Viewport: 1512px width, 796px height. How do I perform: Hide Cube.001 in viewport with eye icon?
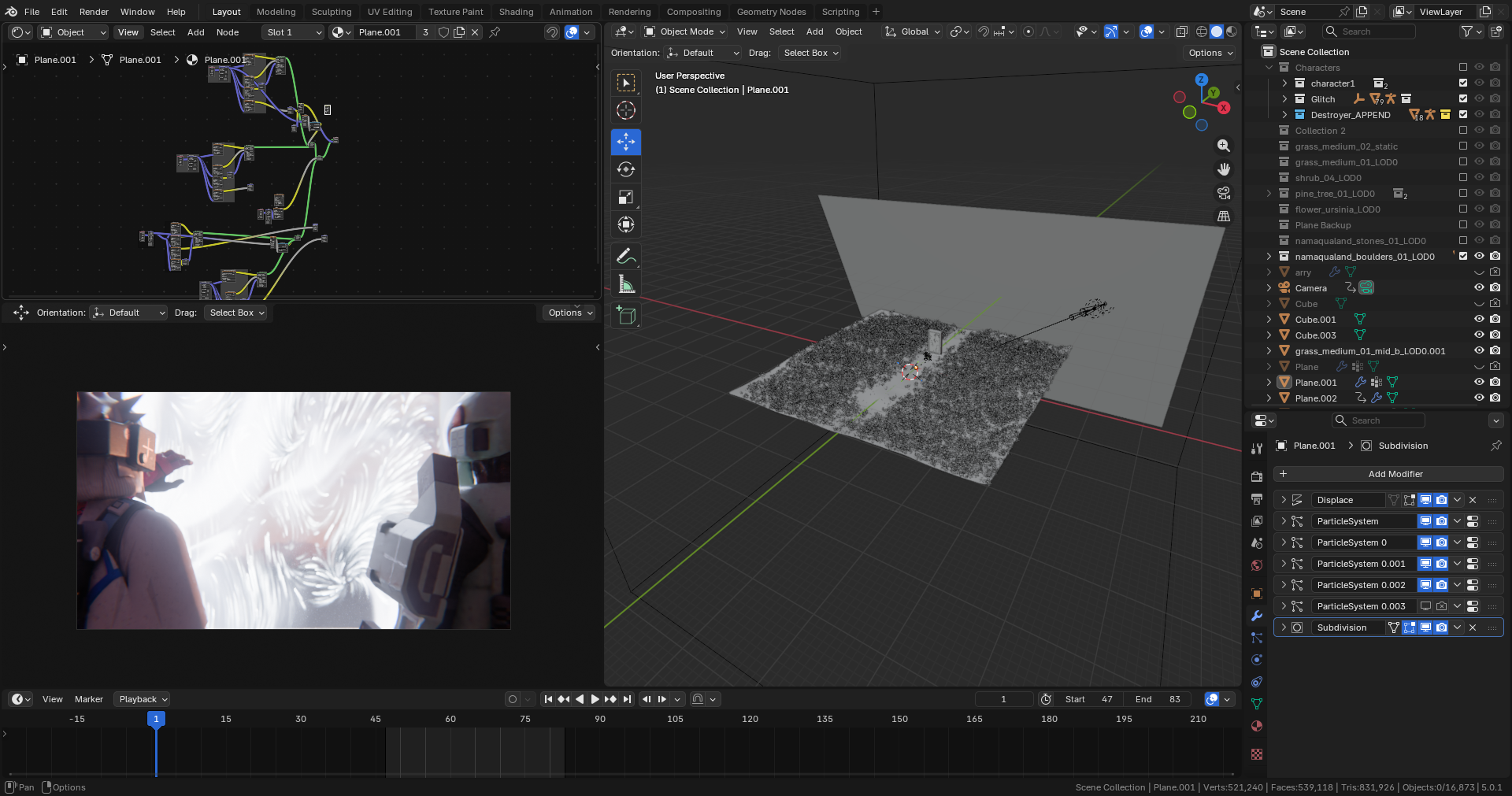point(1479,319)
